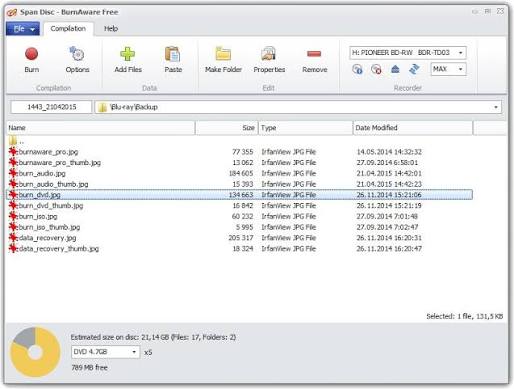Show disc info icon in Recorder group
Image resolution: width=514 pixels, height=389 pixels.
(357, 69)
